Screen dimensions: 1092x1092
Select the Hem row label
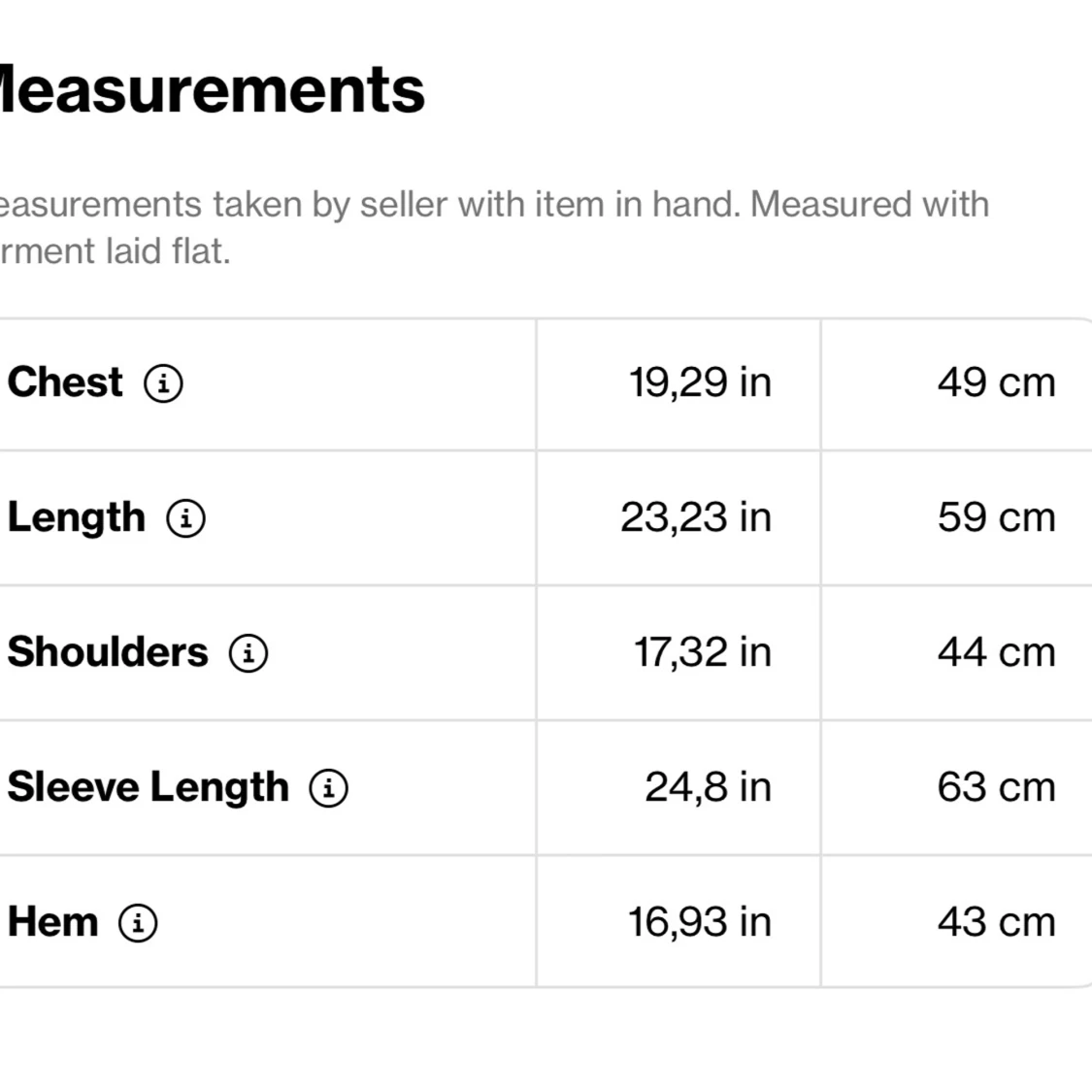tap(53, 922)
